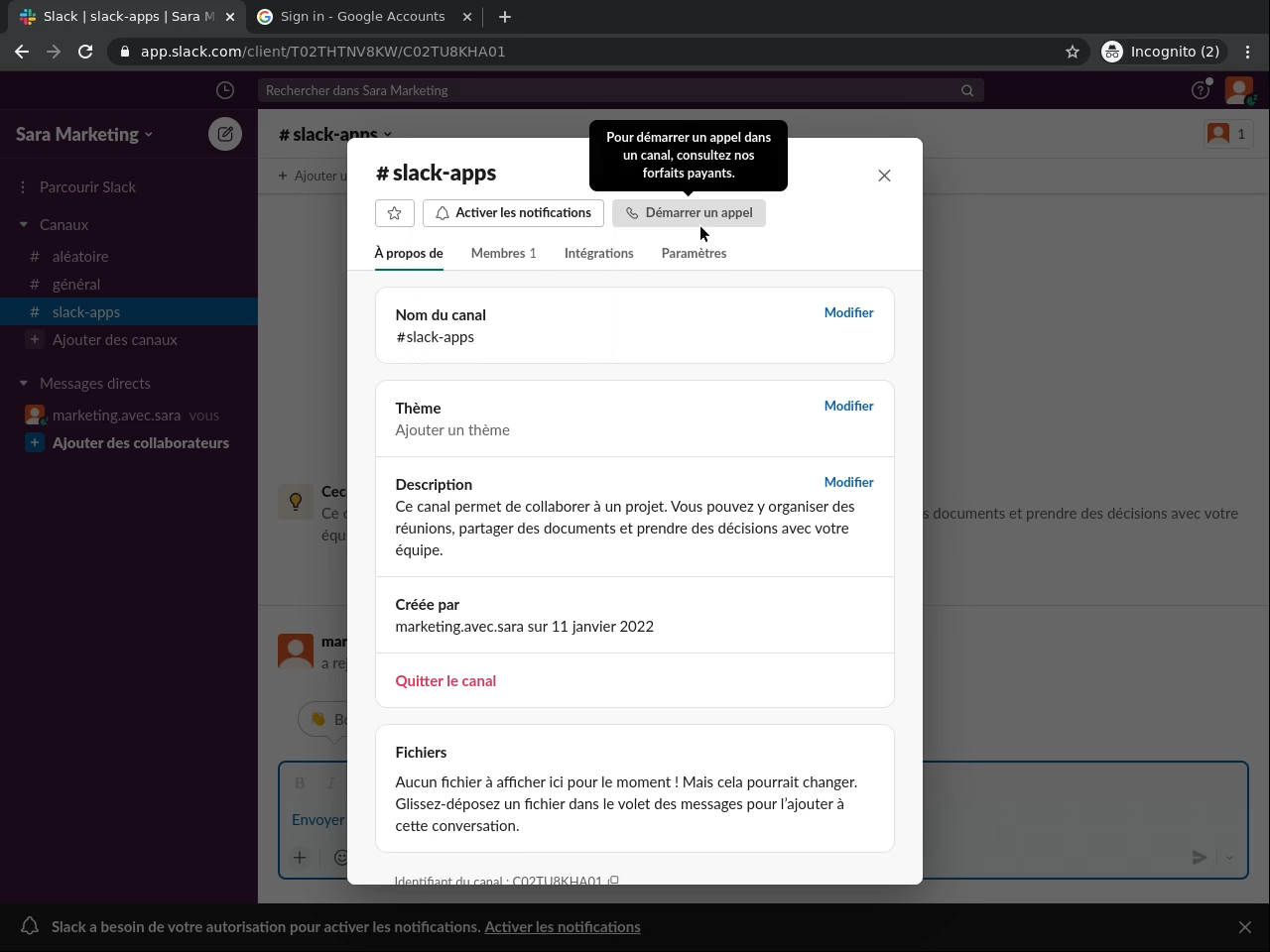
Task: Go back in browser
Action: click(22, 52)
